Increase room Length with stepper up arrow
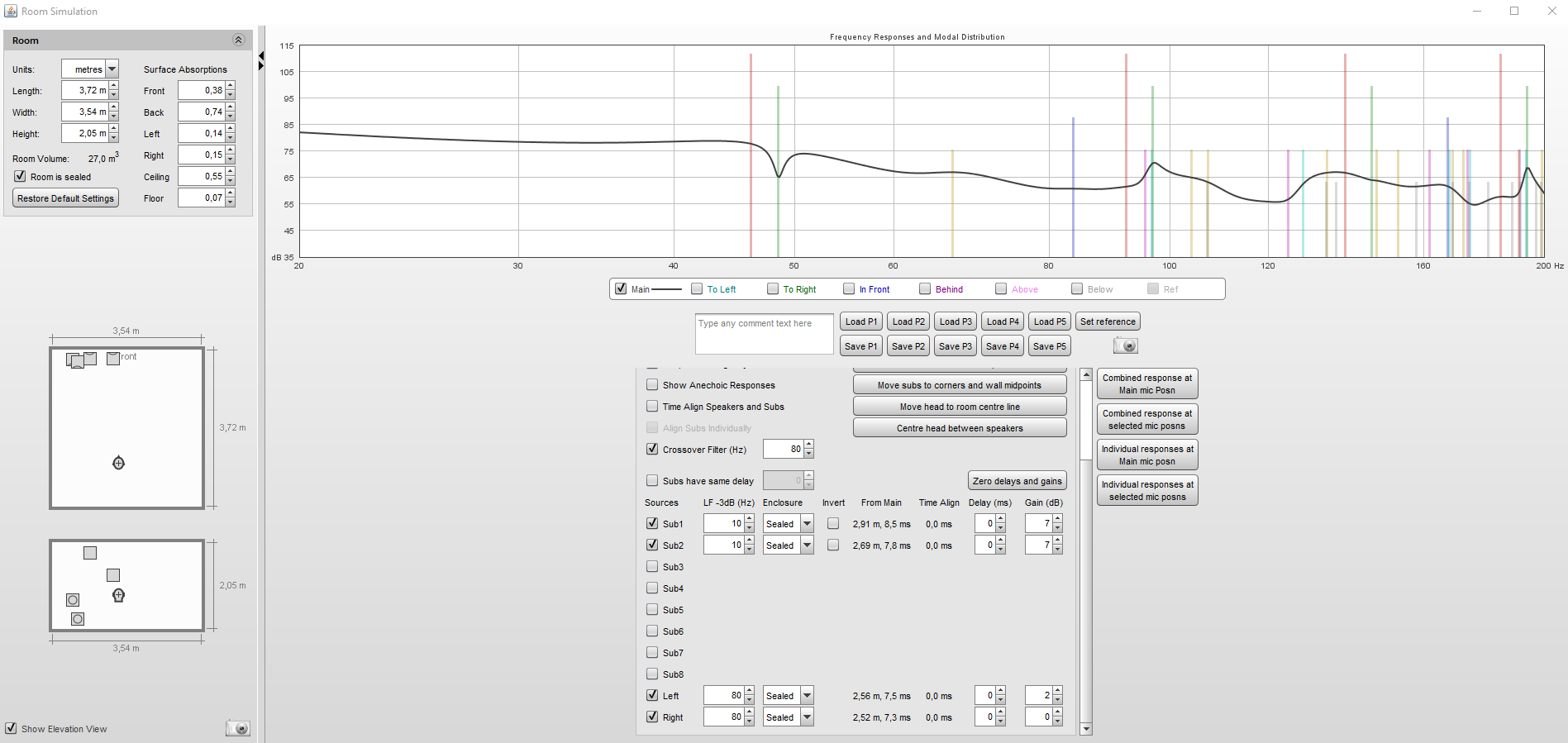The image size is (1568, 743). (x=114, y=86)
